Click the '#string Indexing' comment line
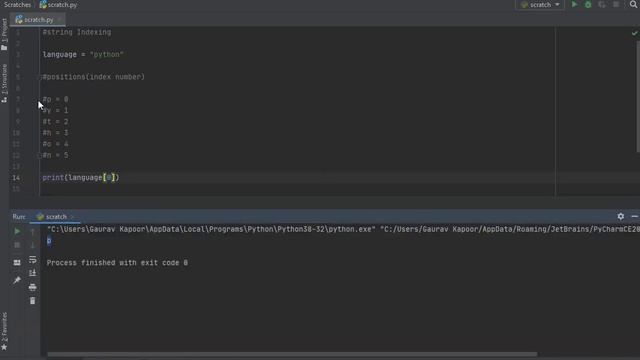The width and height of the screenshot is (640, 360). coord(77,32)
